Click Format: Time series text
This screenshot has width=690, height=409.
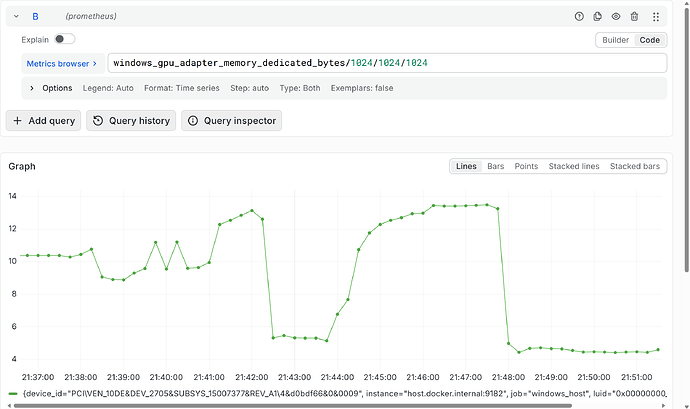182,88
